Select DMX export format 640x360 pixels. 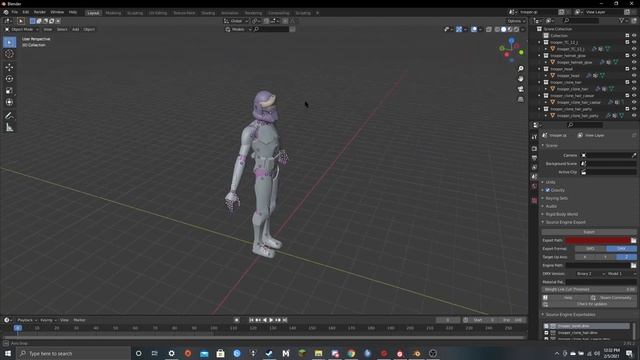[621, 249]
